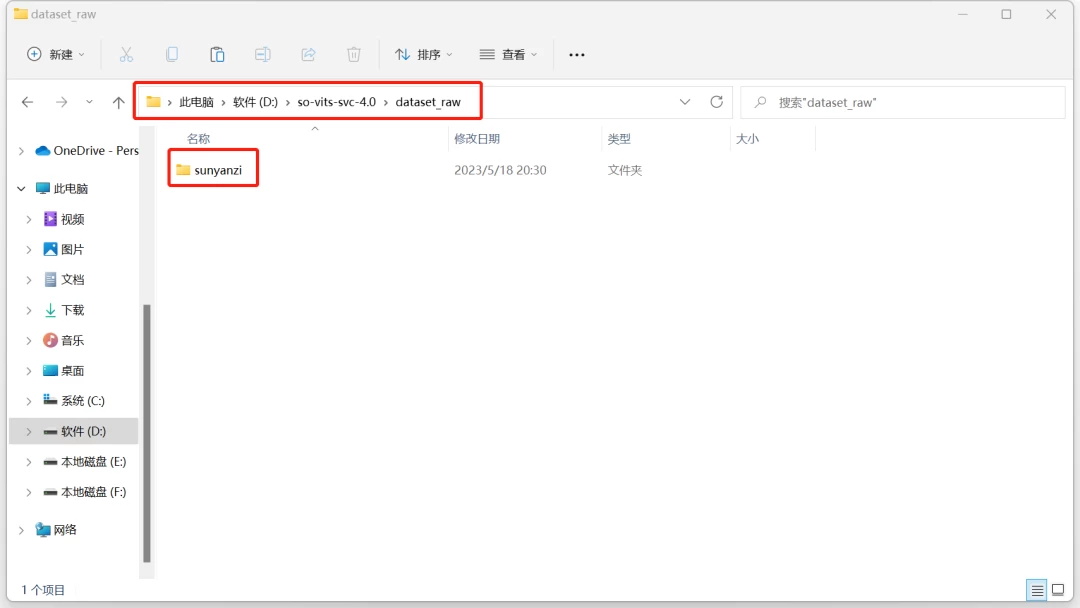The image size is (1080, 608).
Task: Expand the 文档 folder node
Action: 29,280
